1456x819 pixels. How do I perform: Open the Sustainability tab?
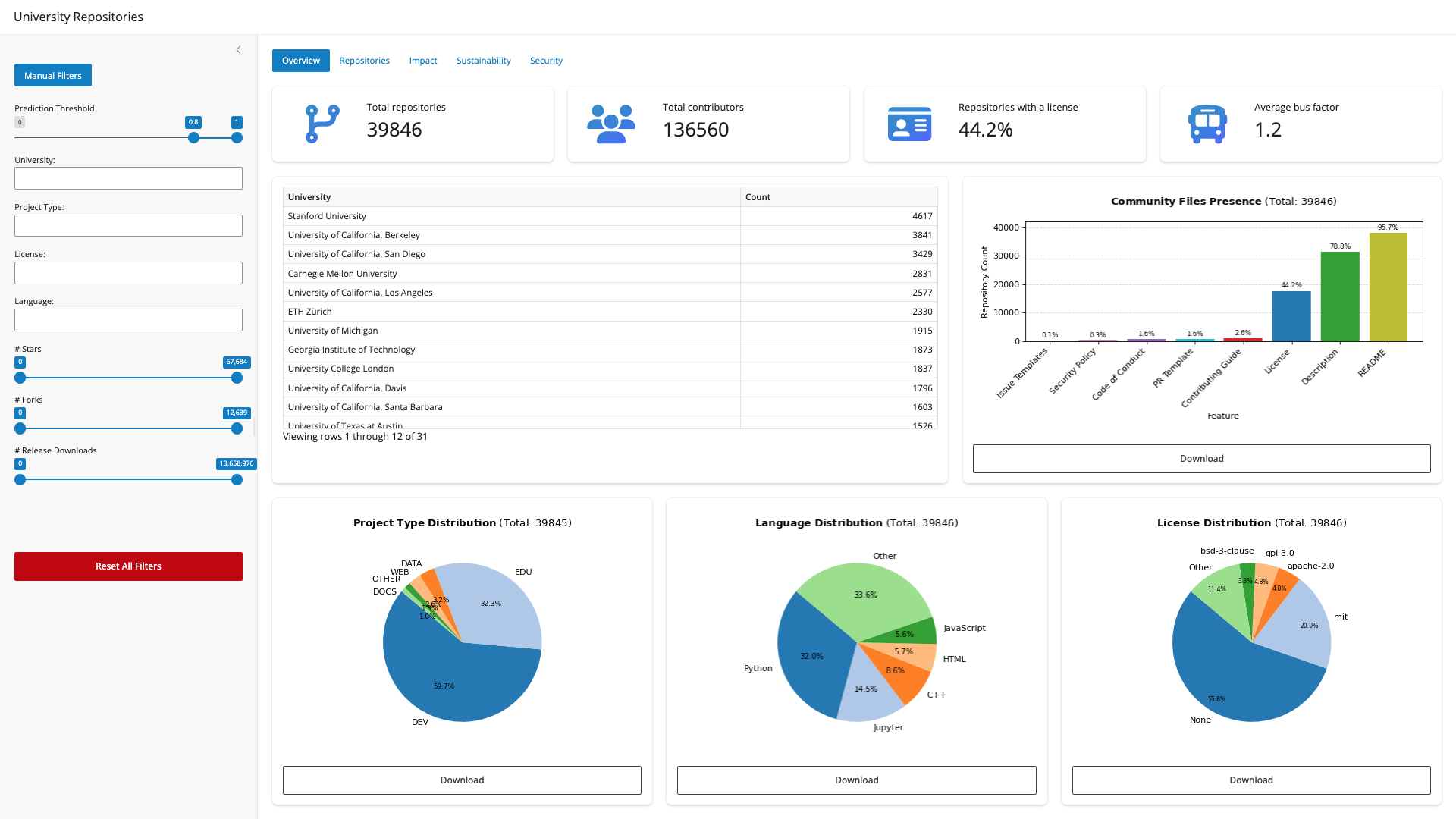[x=483, y=61]
